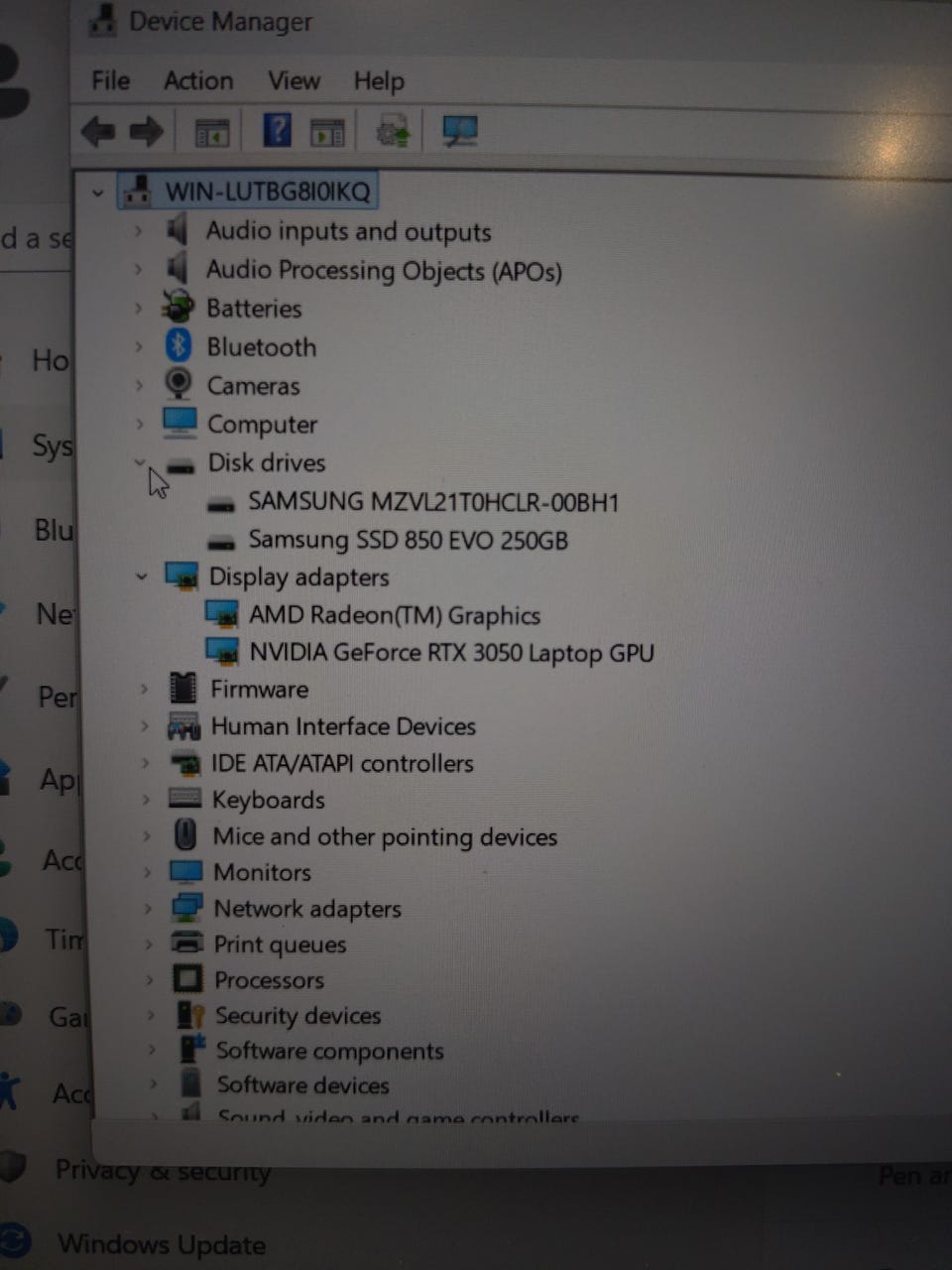Collapse the Display adapters category
This screenshot has width=952, height=1270.
click(142, 576)
